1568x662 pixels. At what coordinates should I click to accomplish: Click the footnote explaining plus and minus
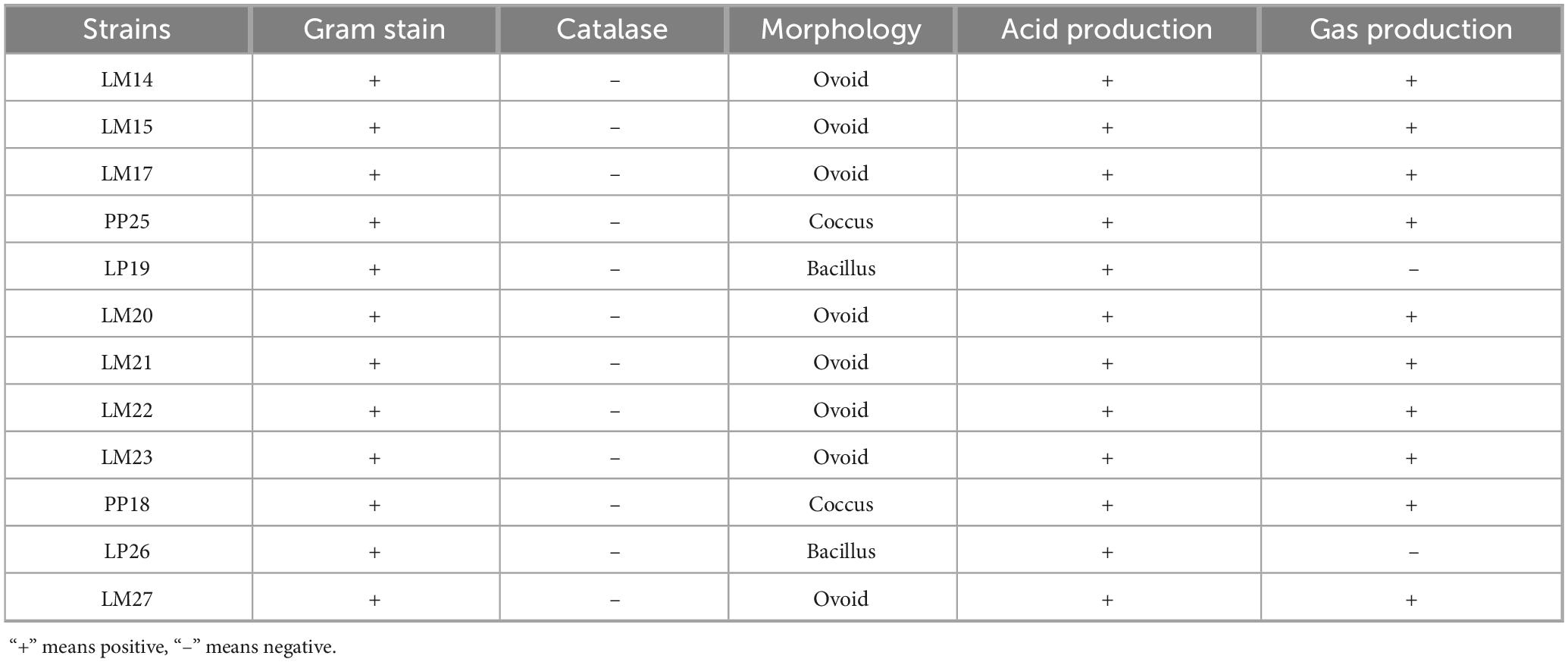point(173,647)
